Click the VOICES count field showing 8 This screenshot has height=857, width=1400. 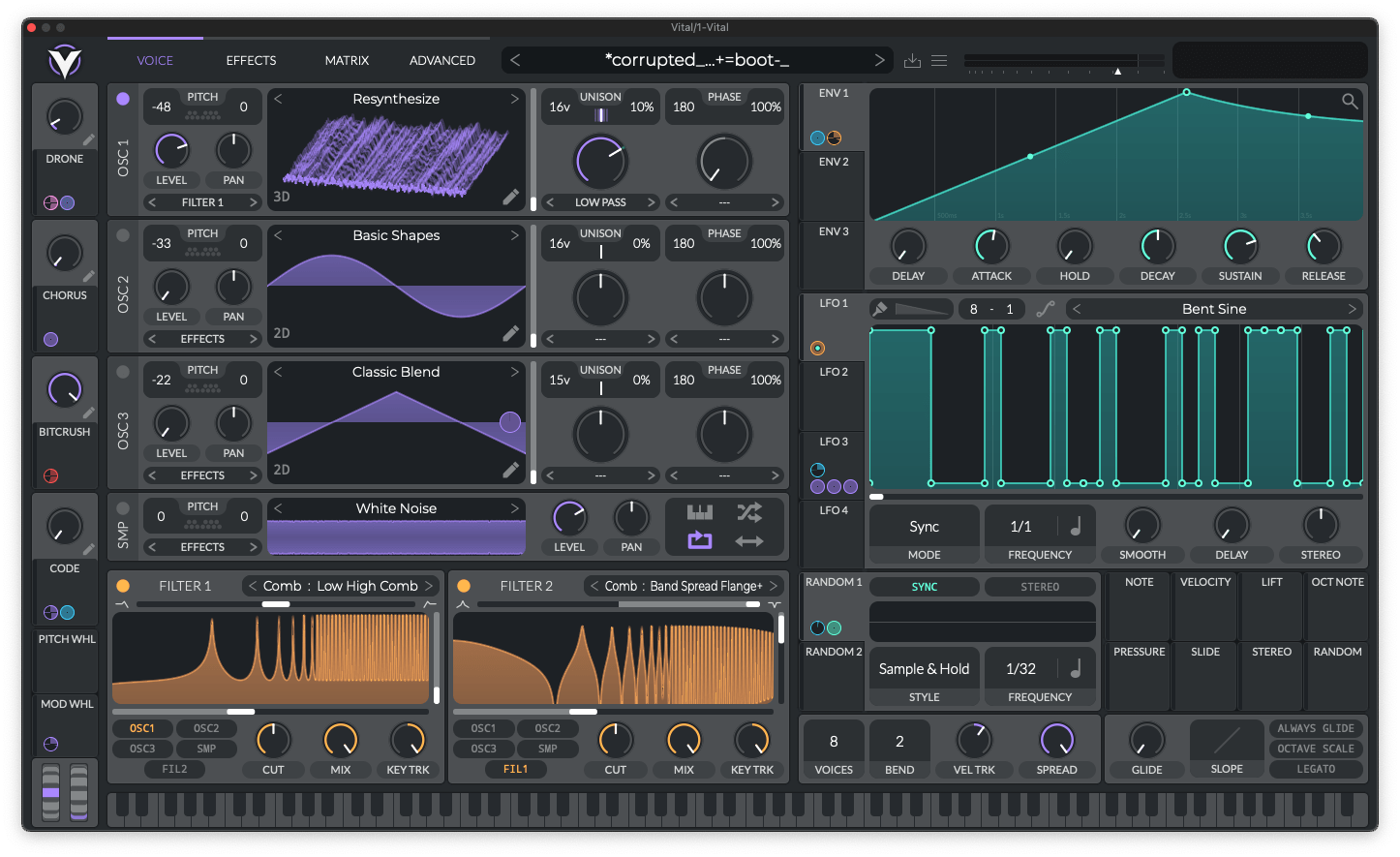click(x=834, y=741)
